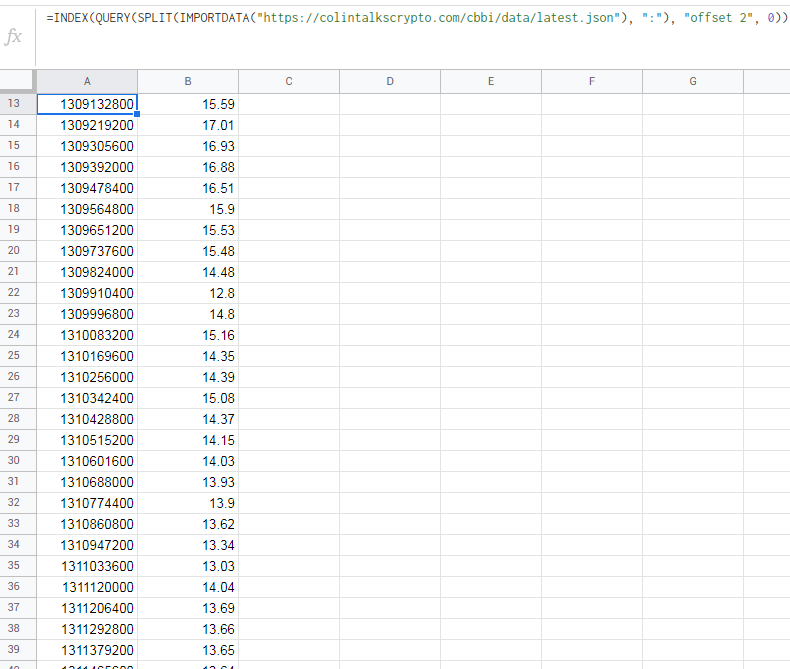Select row 35 header
Viewport: 790px width, 669px height.
(x=18, y=566)
